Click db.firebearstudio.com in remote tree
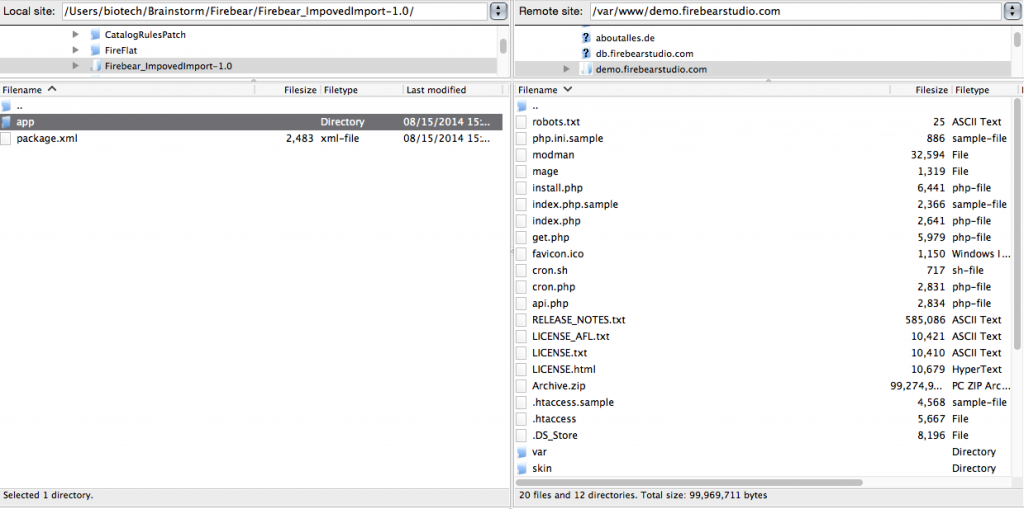 pos(644,54)
